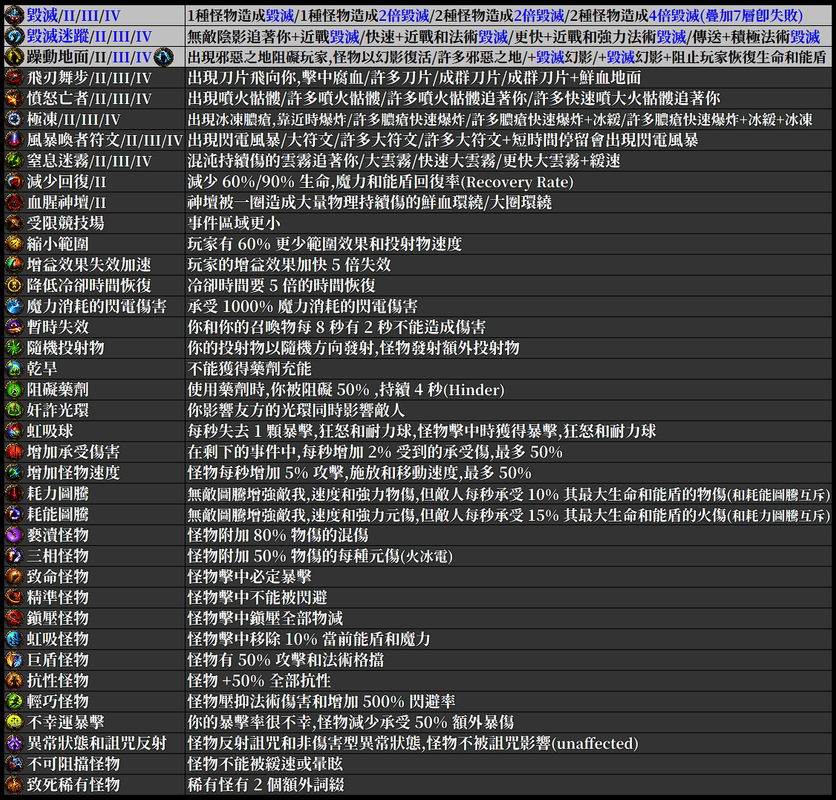Click the 輕巧怪物 icon

pyautogui.click(x=14, y=702)
